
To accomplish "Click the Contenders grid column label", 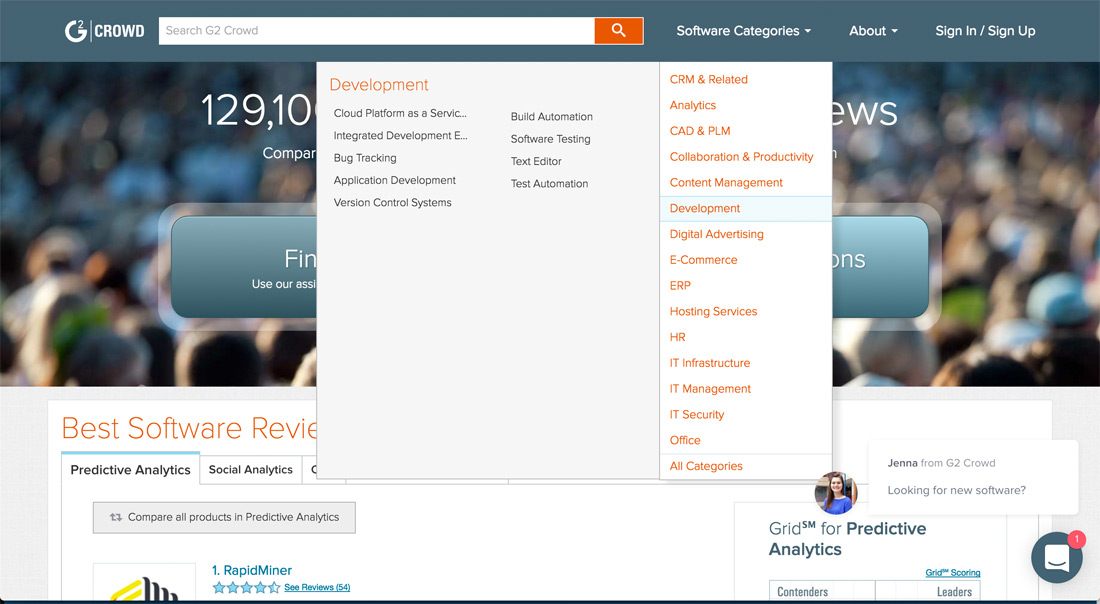I will tap(803, 592).
